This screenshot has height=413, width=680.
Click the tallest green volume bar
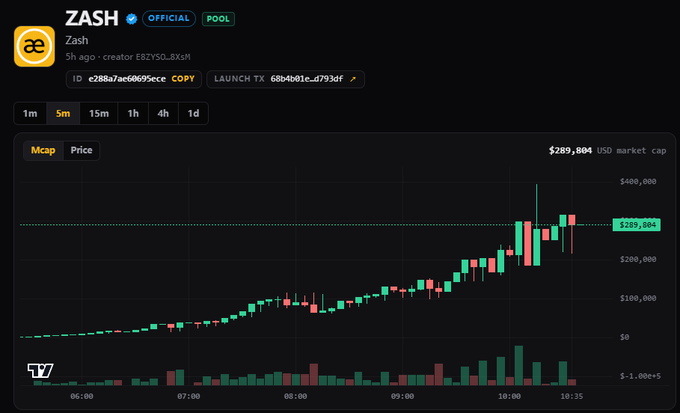coord(519,365)
